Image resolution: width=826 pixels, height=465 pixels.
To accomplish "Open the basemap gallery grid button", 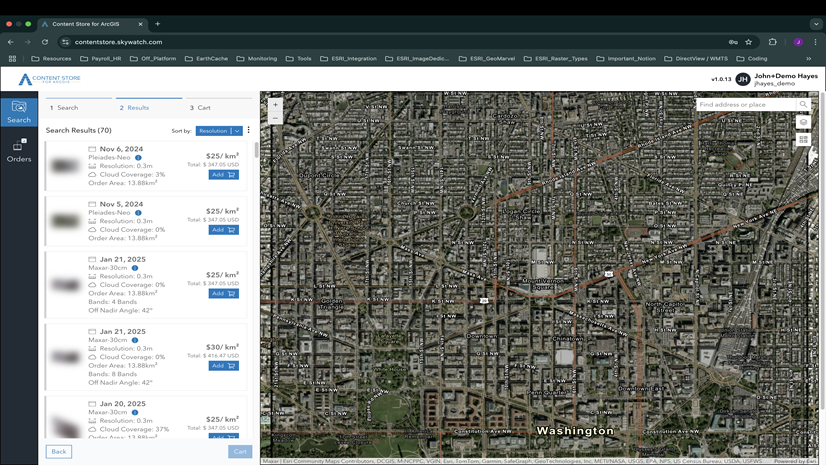I will (x=803, y=140).
